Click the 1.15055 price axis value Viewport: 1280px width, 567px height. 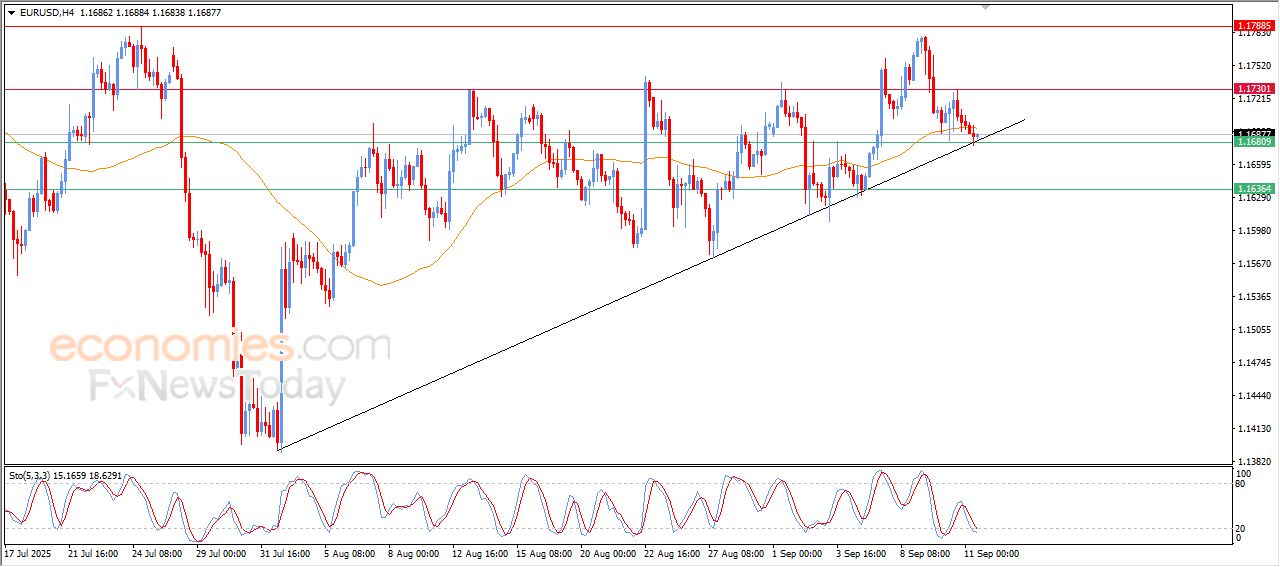click(1254, 330)
